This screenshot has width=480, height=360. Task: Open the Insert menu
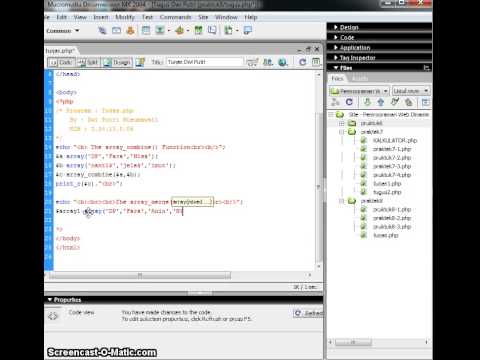[101, 17]
